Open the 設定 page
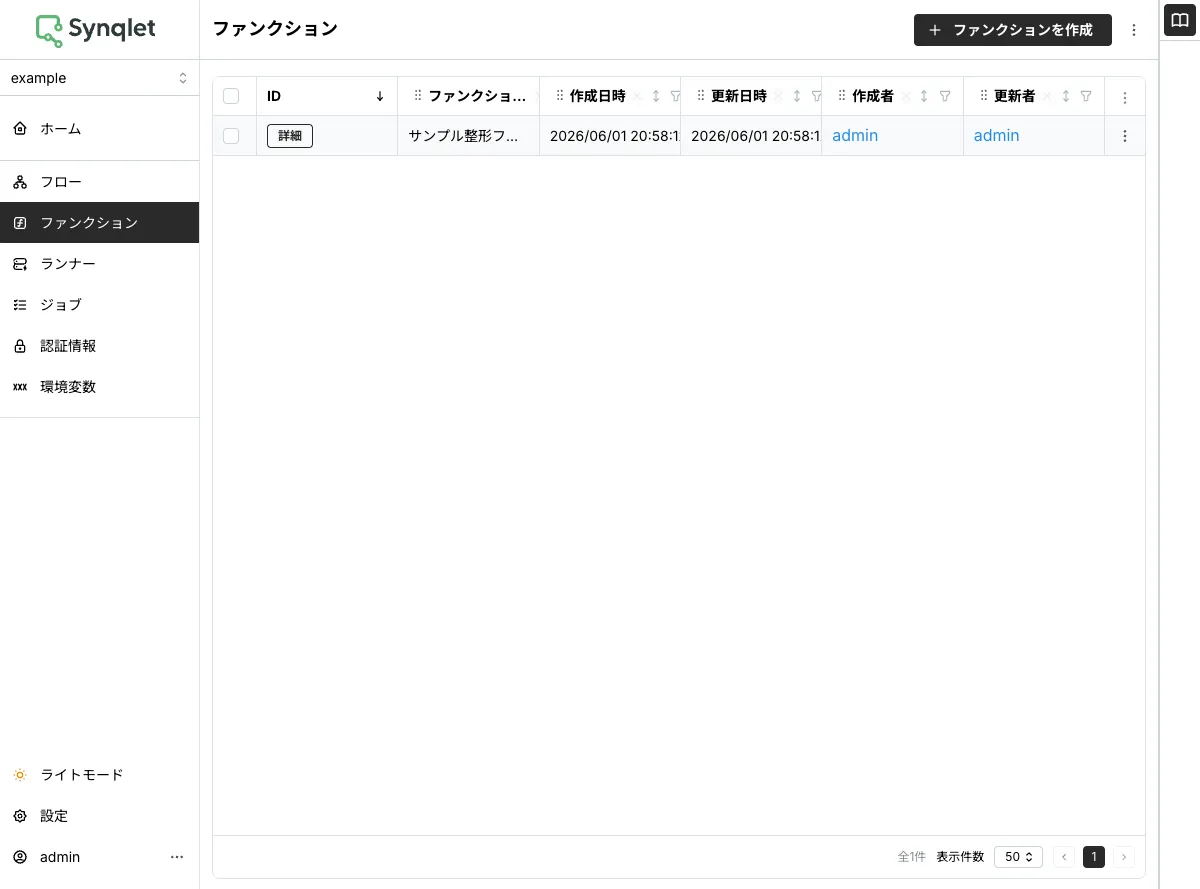Viewport: 1200px width, 889px height. point(99,816)
